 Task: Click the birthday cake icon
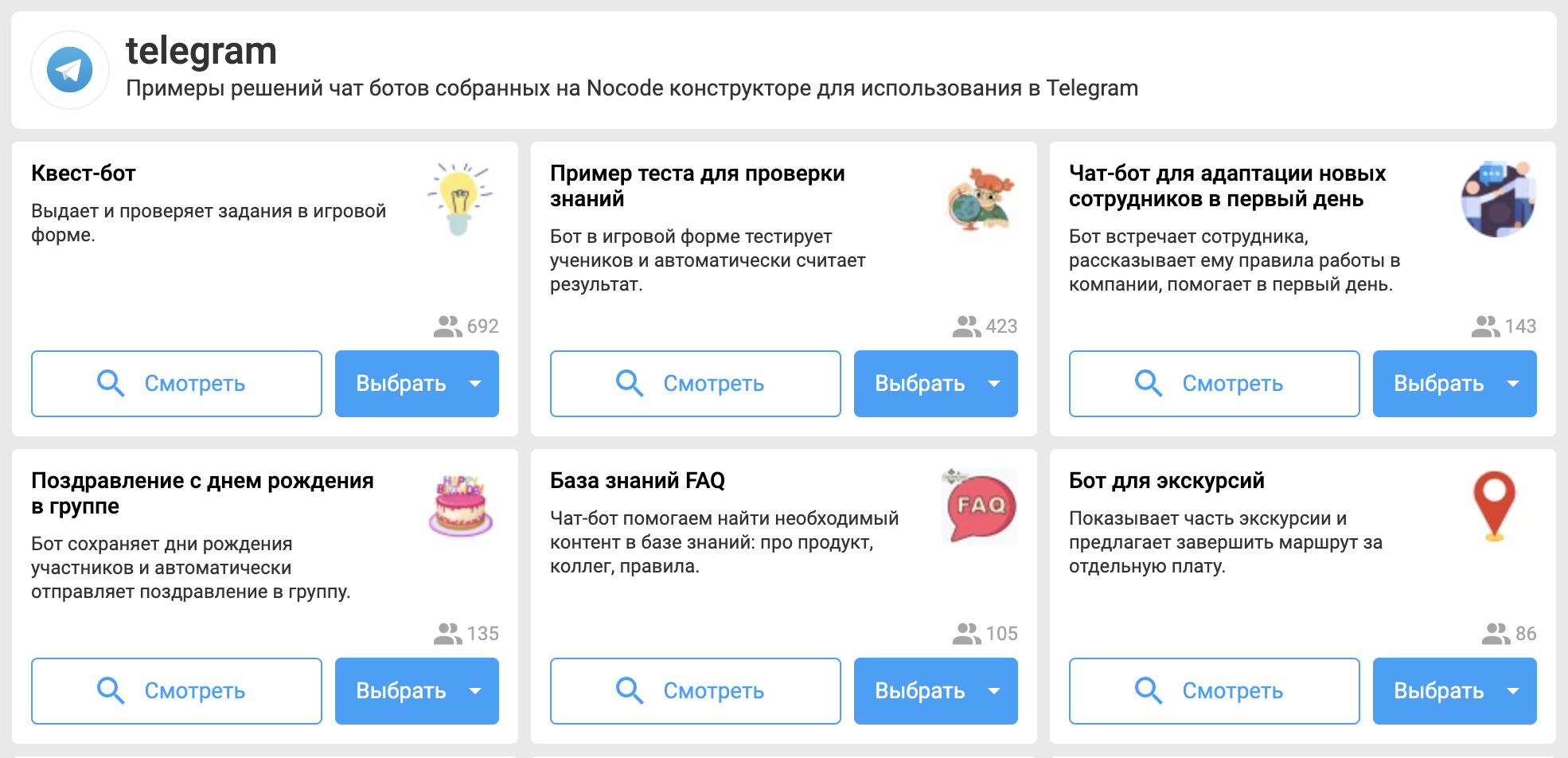click(461, 506)
